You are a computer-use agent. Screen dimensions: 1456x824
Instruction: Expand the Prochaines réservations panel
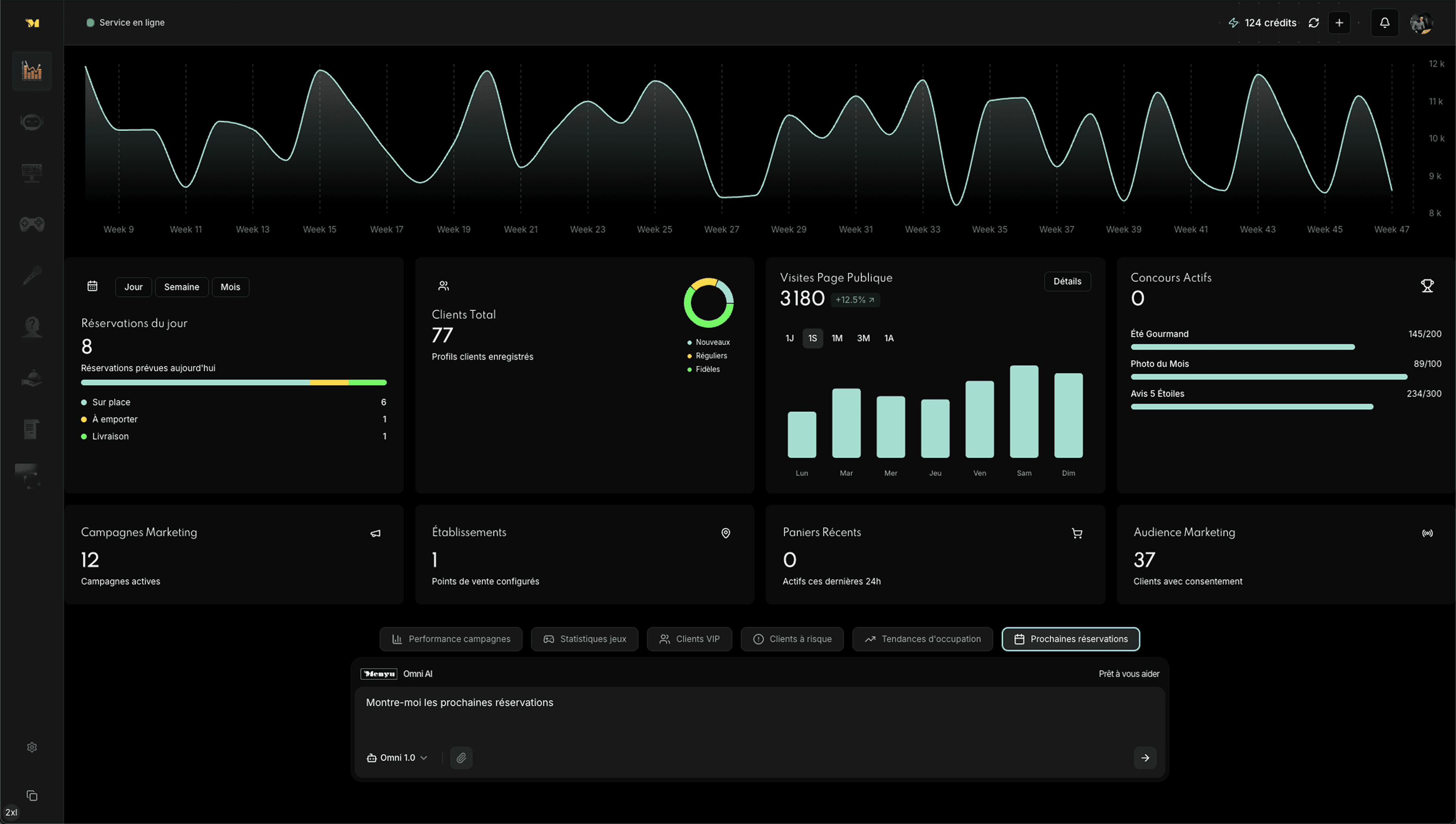[x=1070, y=639]
